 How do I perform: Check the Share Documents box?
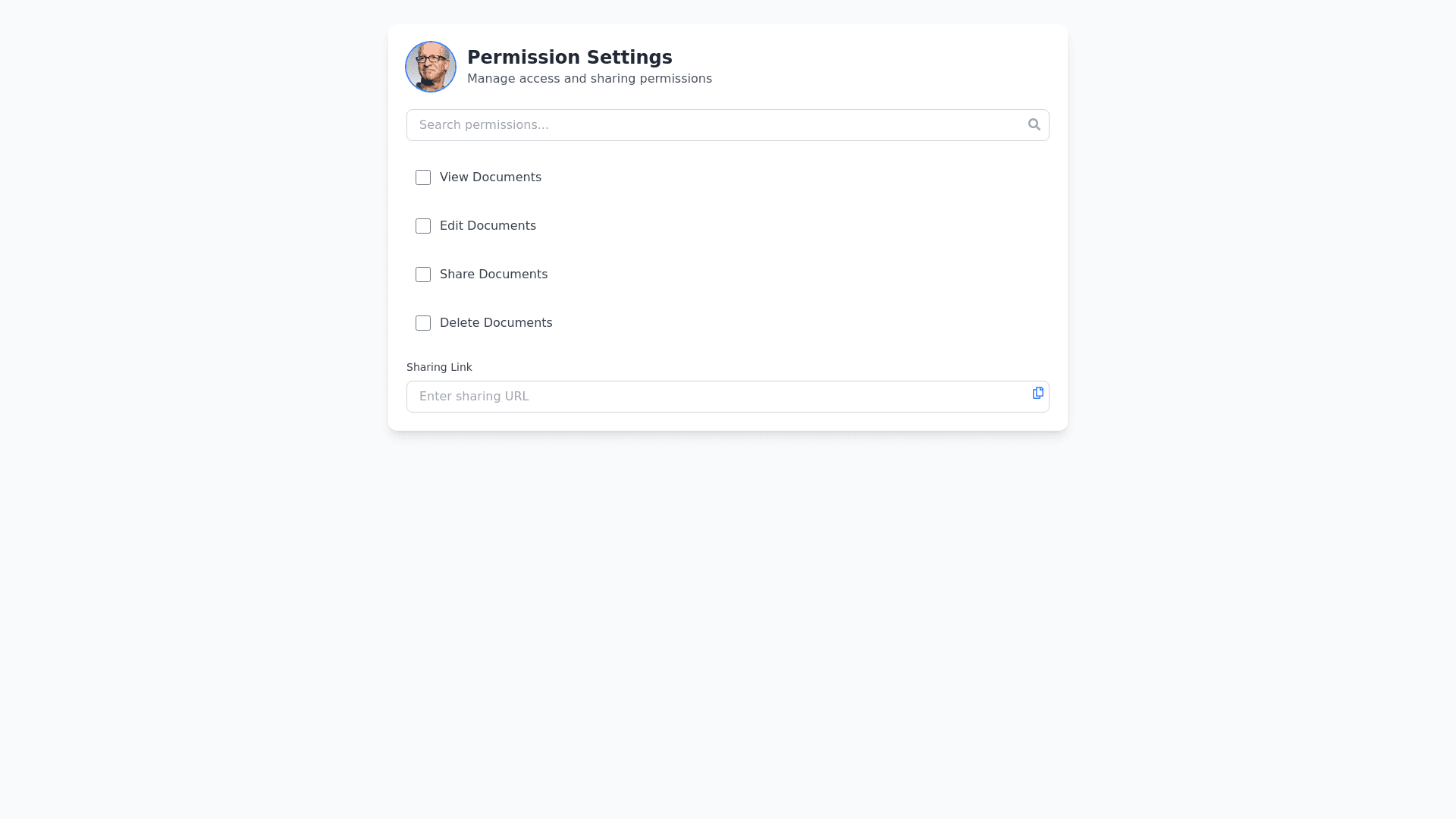pos(423,275)
